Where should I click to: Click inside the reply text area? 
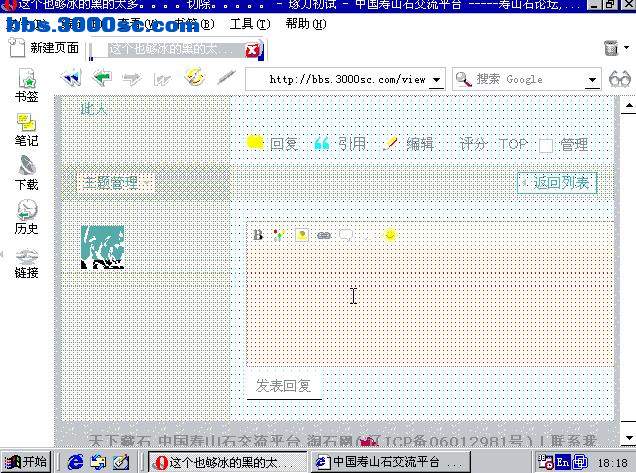[x=430, y=305]
